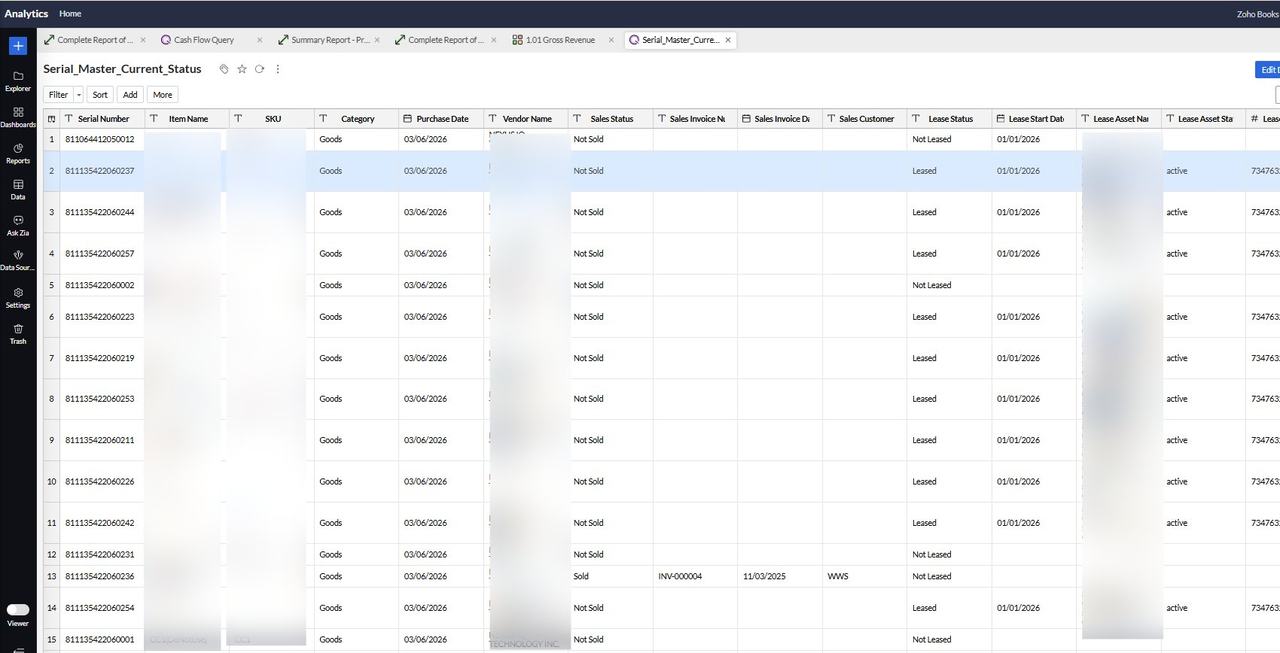Click the Add button

[x=130, y=95]
